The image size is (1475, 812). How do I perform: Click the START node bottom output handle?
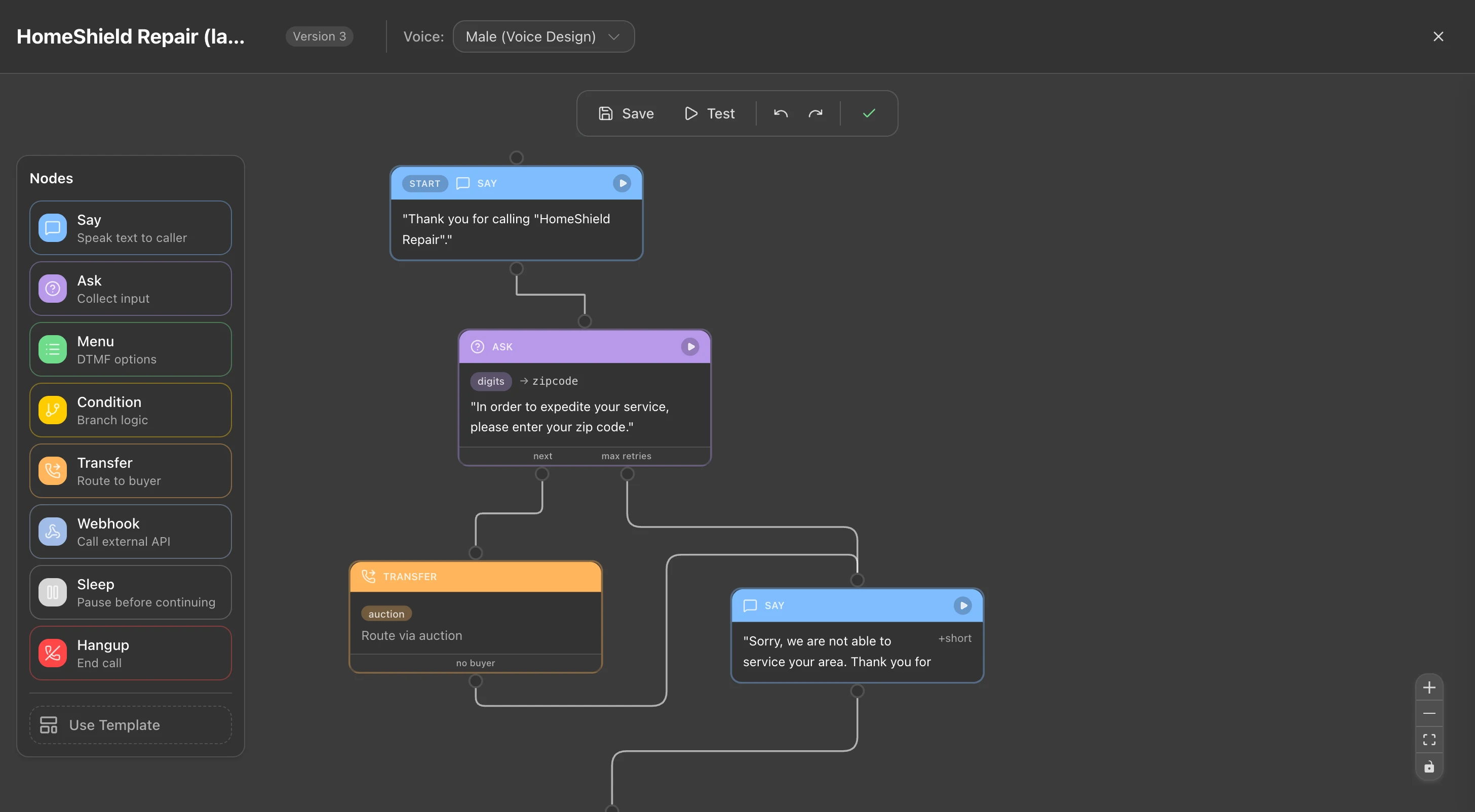(x=517, y=268)
